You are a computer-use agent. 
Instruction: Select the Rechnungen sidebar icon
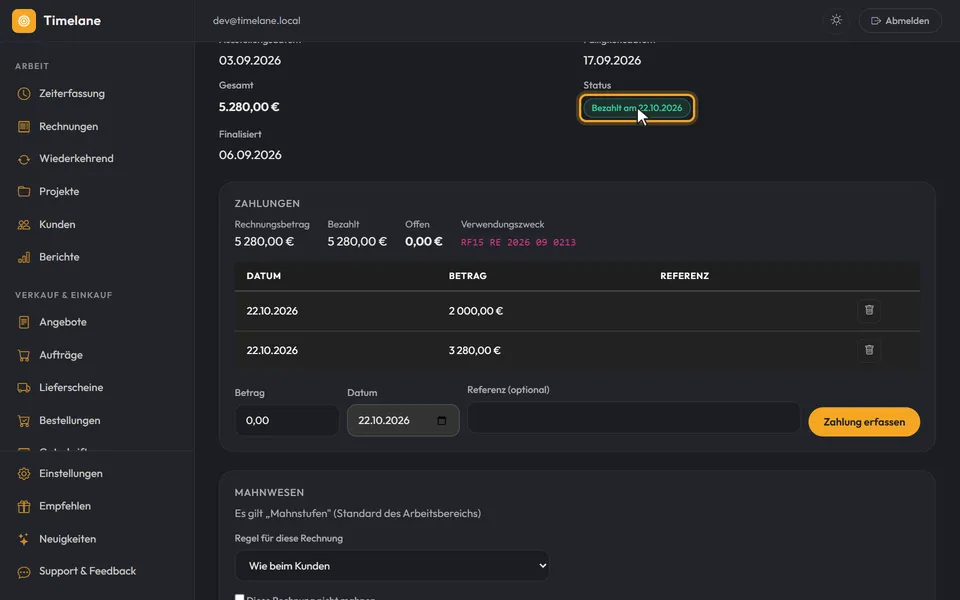24,127
